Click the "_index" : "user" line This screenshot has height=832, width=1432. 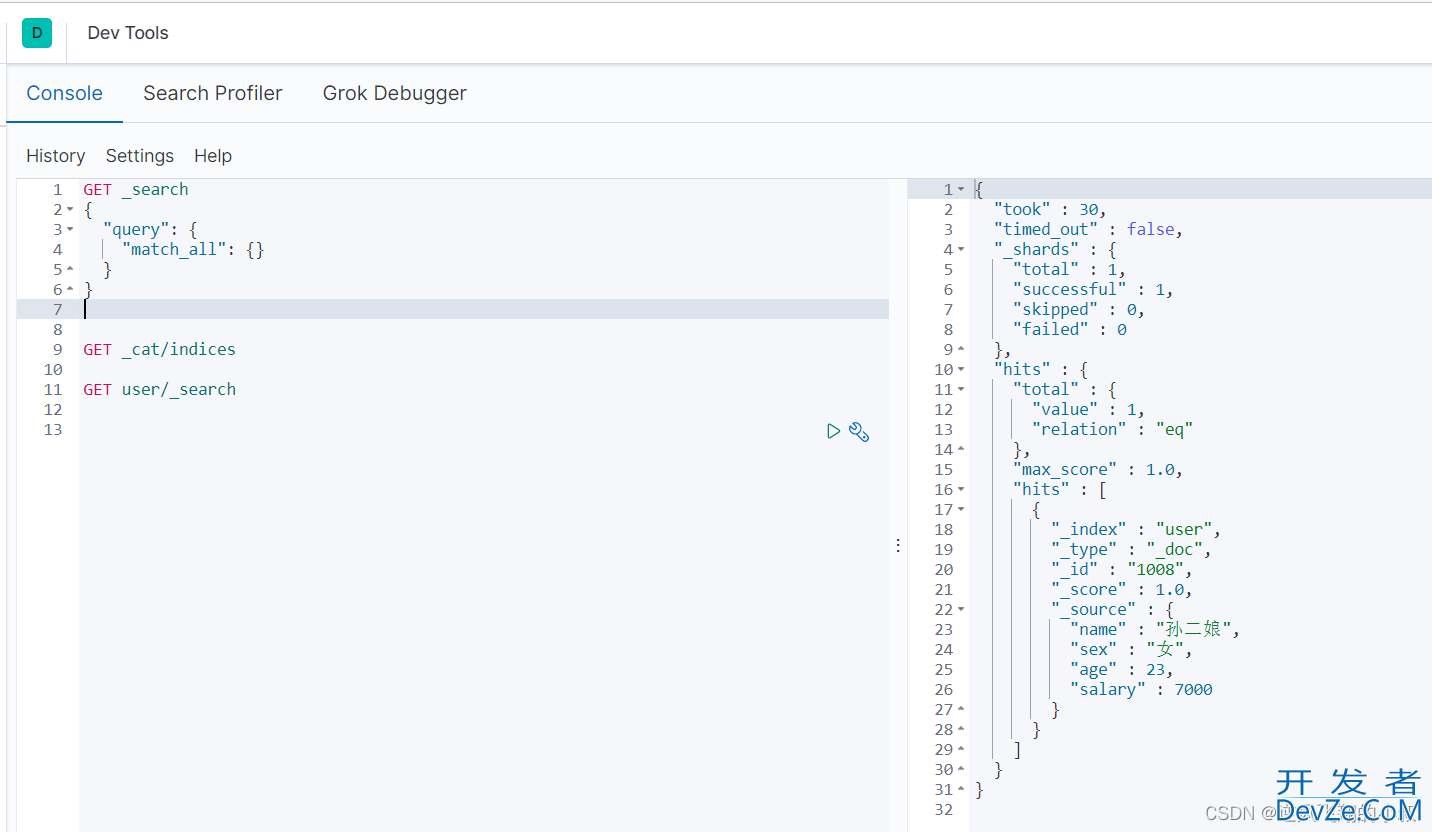pos(1136,529)
